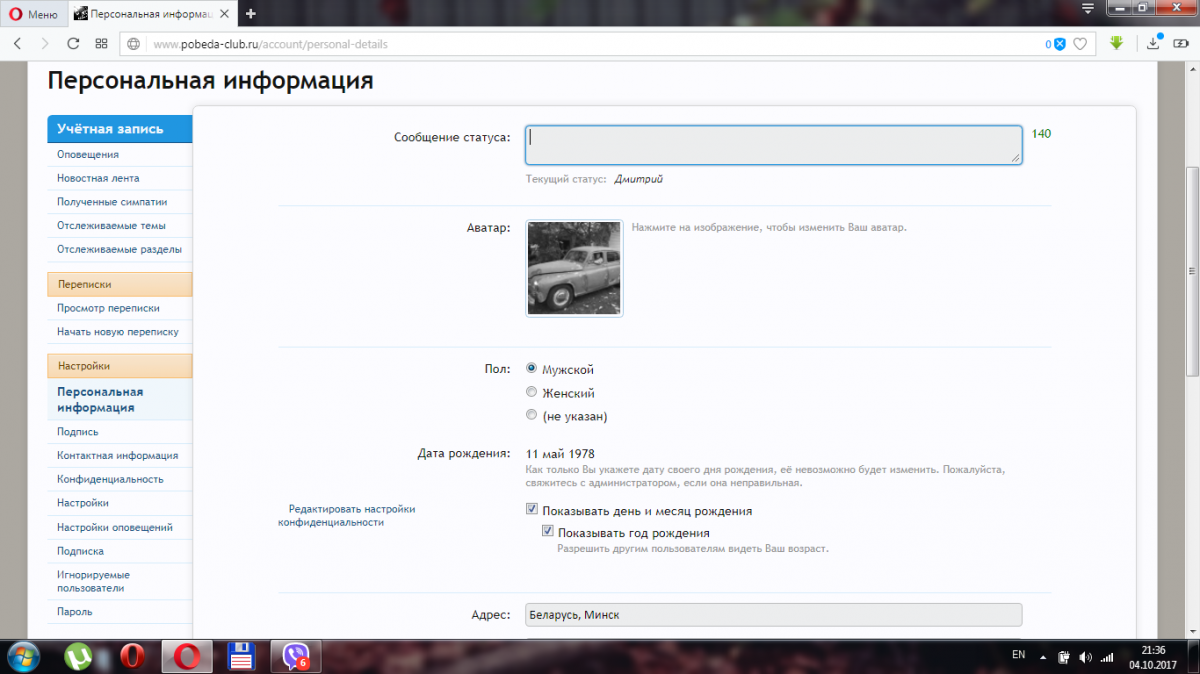The height and width of the screenshot is (674, 1200).
Task: Open Windows Start menu
Action: point(23,656)
